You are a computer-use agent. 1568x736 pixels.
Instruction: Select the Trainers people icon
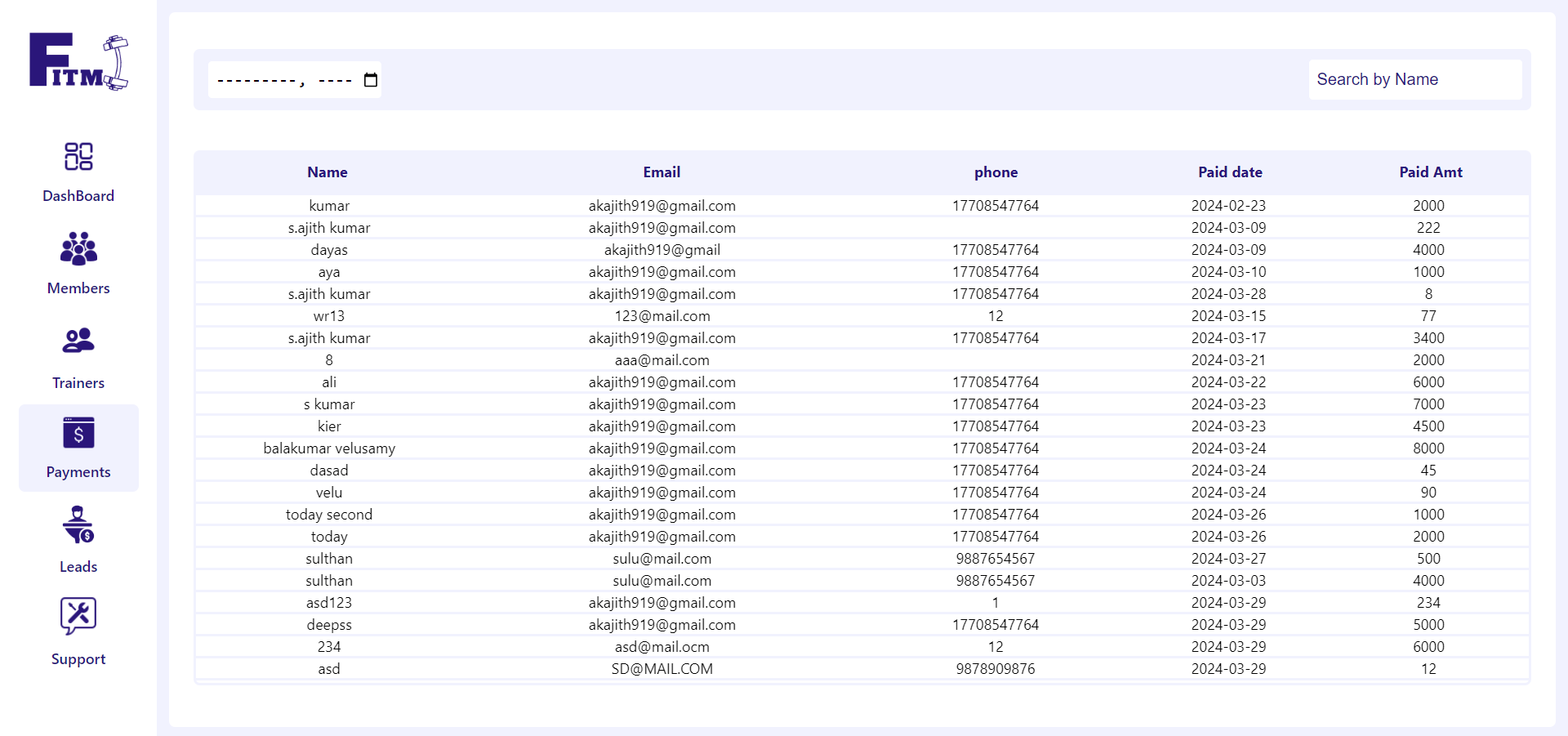click(78, 341)
